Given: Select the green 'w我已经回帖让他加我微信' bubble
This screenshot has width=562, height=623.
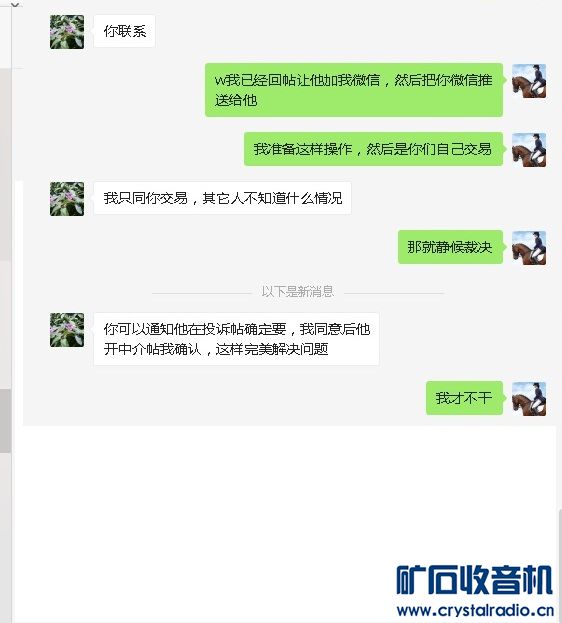Looking at the screenshot, I should point(354,90).
